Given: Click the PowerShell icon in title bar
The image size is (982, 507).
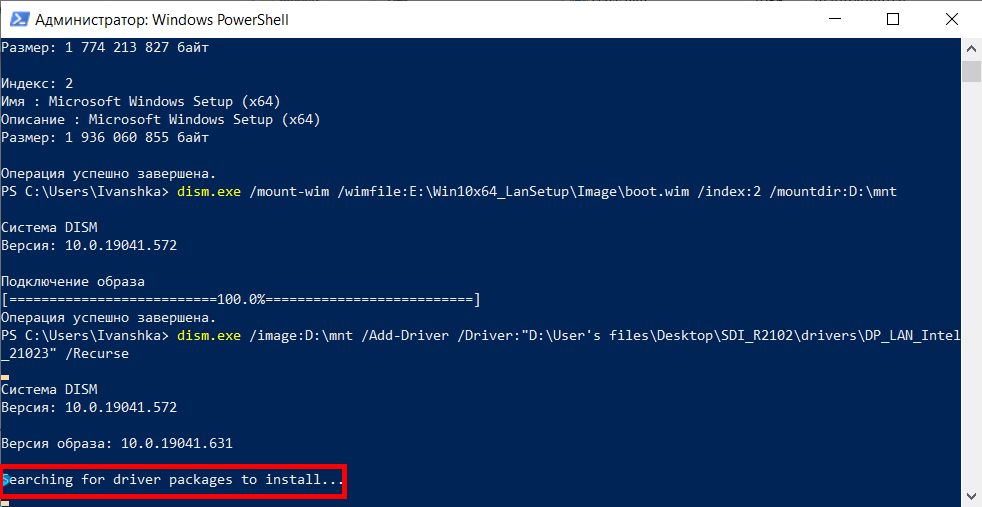Looking at the screenshot, I should 19,19.
